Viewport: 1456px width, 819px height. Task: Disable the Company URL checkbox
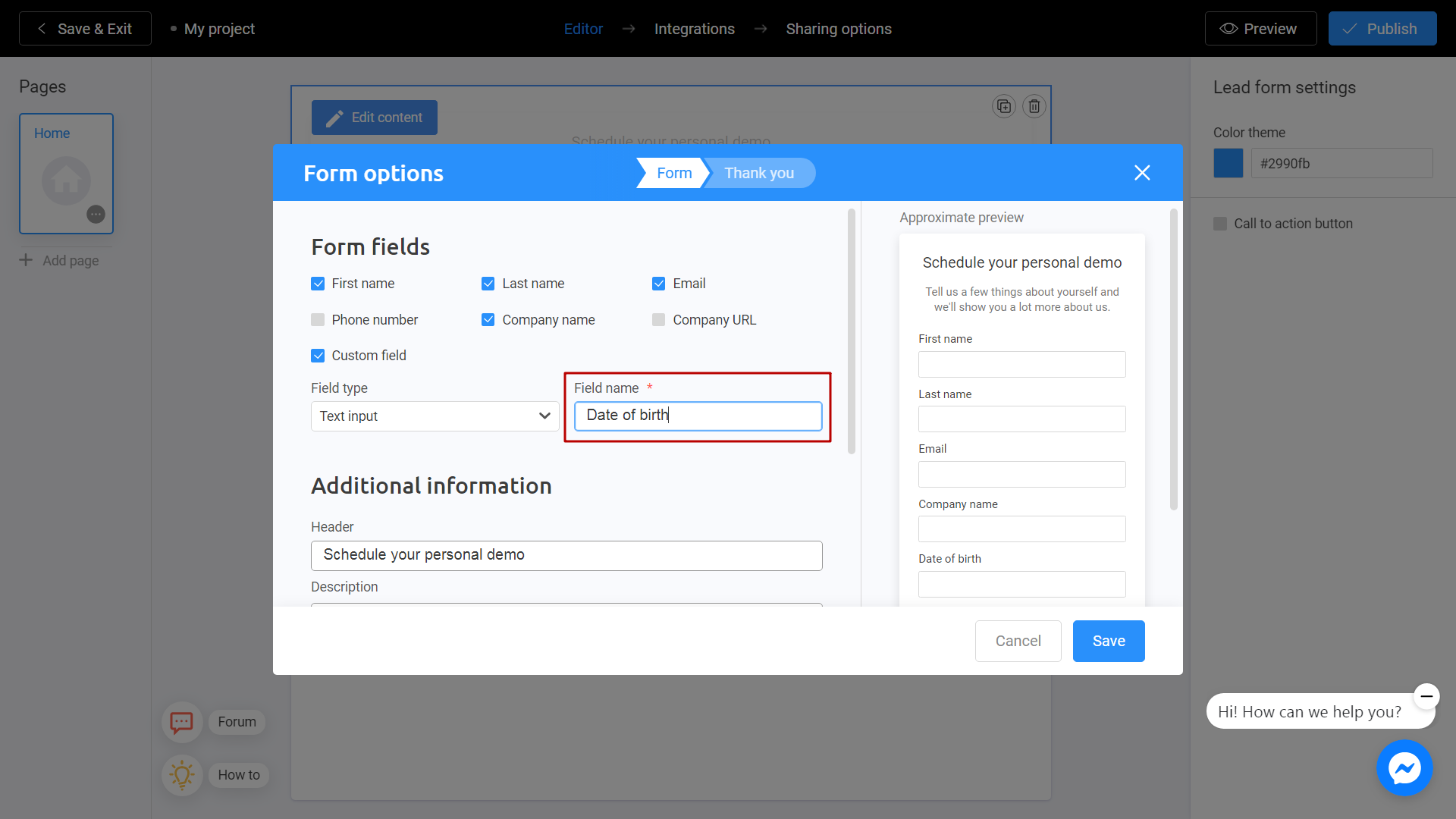[658, 319]
